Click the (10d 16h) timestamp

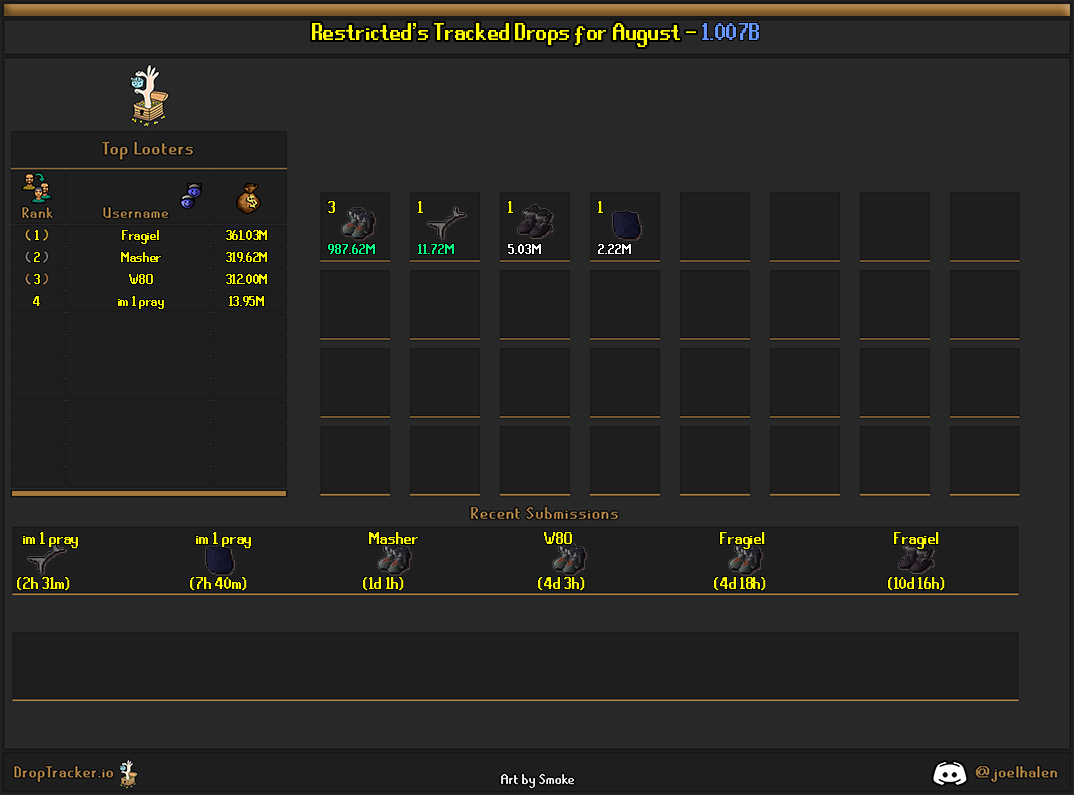916,583
